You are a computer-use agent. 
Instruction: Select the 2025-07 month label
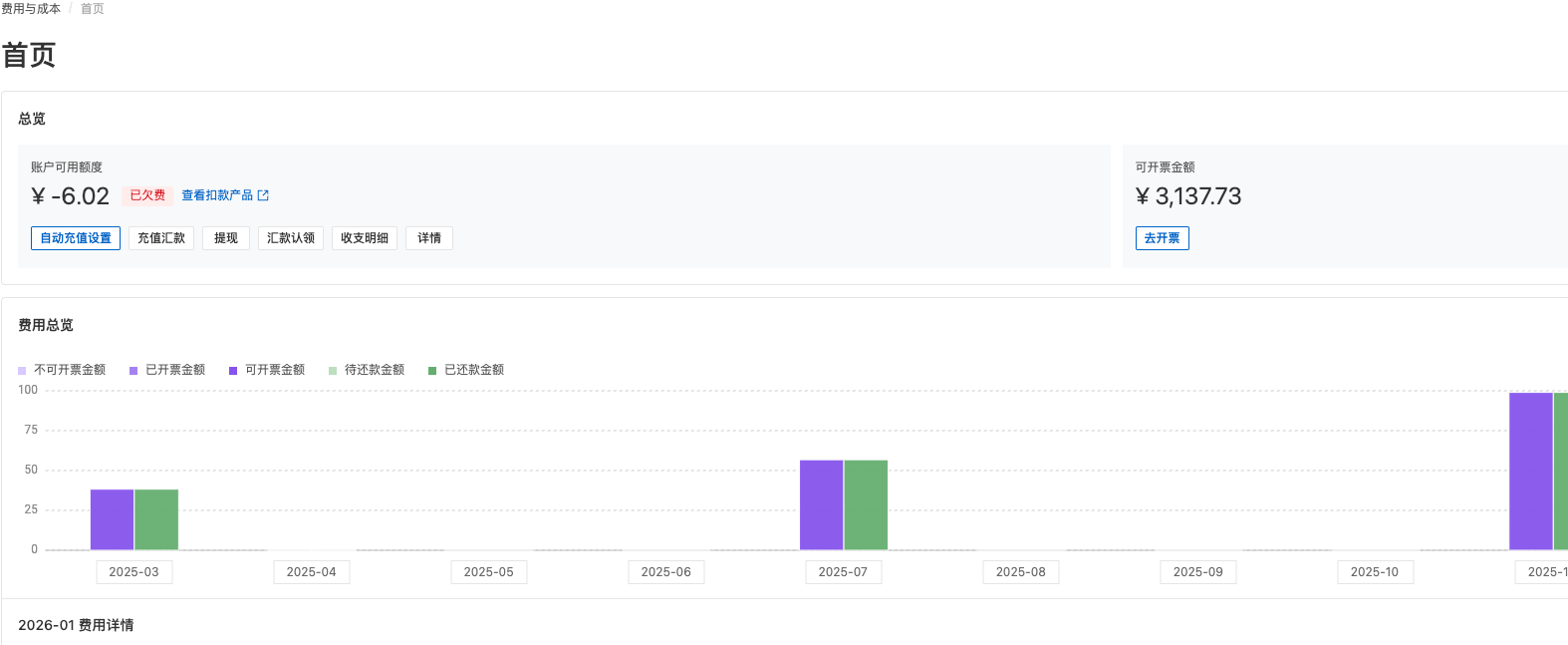(843, 572)
